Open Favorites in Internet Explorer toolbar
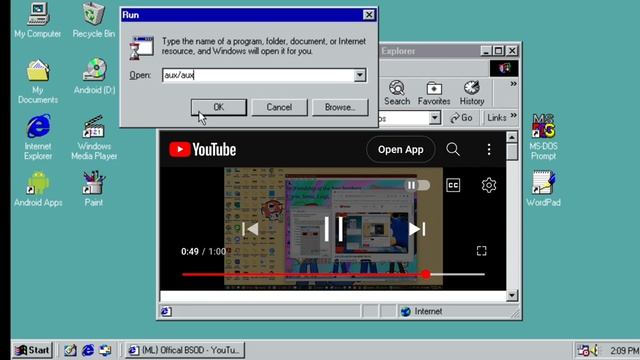This screenshot has width=640, height=360. tap(434, 93)
